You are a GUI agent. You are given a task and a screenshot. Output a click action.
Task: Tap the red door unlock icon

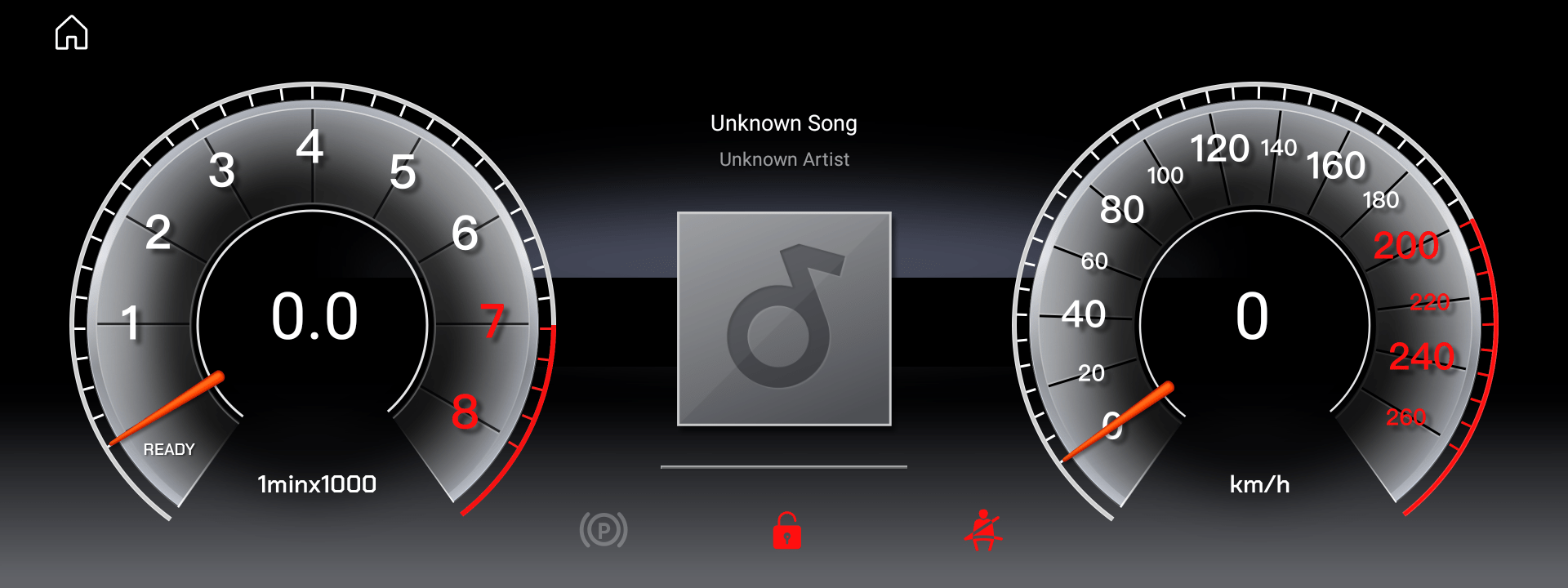pos(787,530)
